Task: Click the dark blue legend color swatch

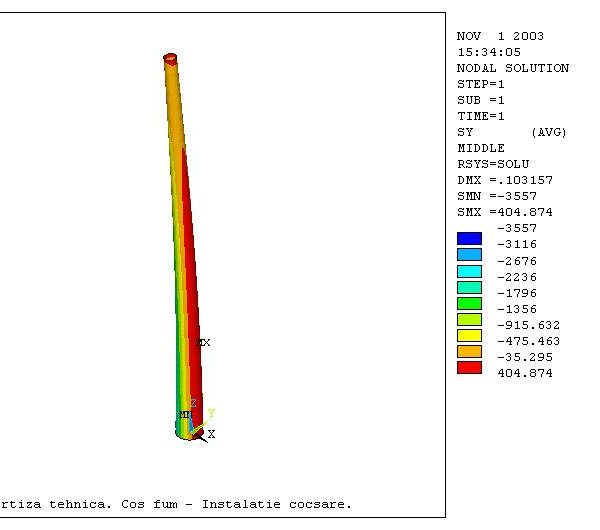Action: point(469,239)
